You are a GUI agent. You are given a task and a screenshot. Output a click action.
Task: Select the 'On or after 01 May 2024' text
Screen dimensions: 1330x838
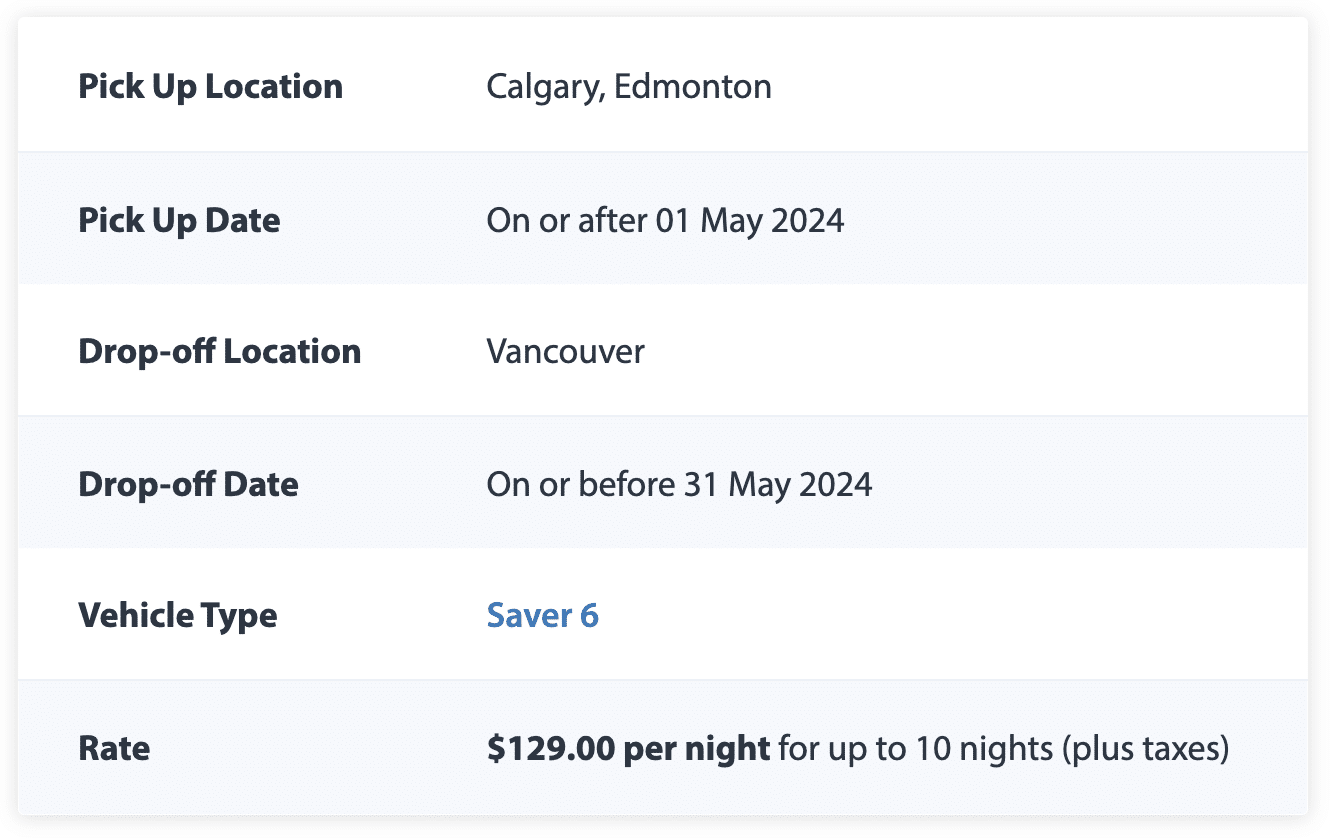click(x=665, y=220)
